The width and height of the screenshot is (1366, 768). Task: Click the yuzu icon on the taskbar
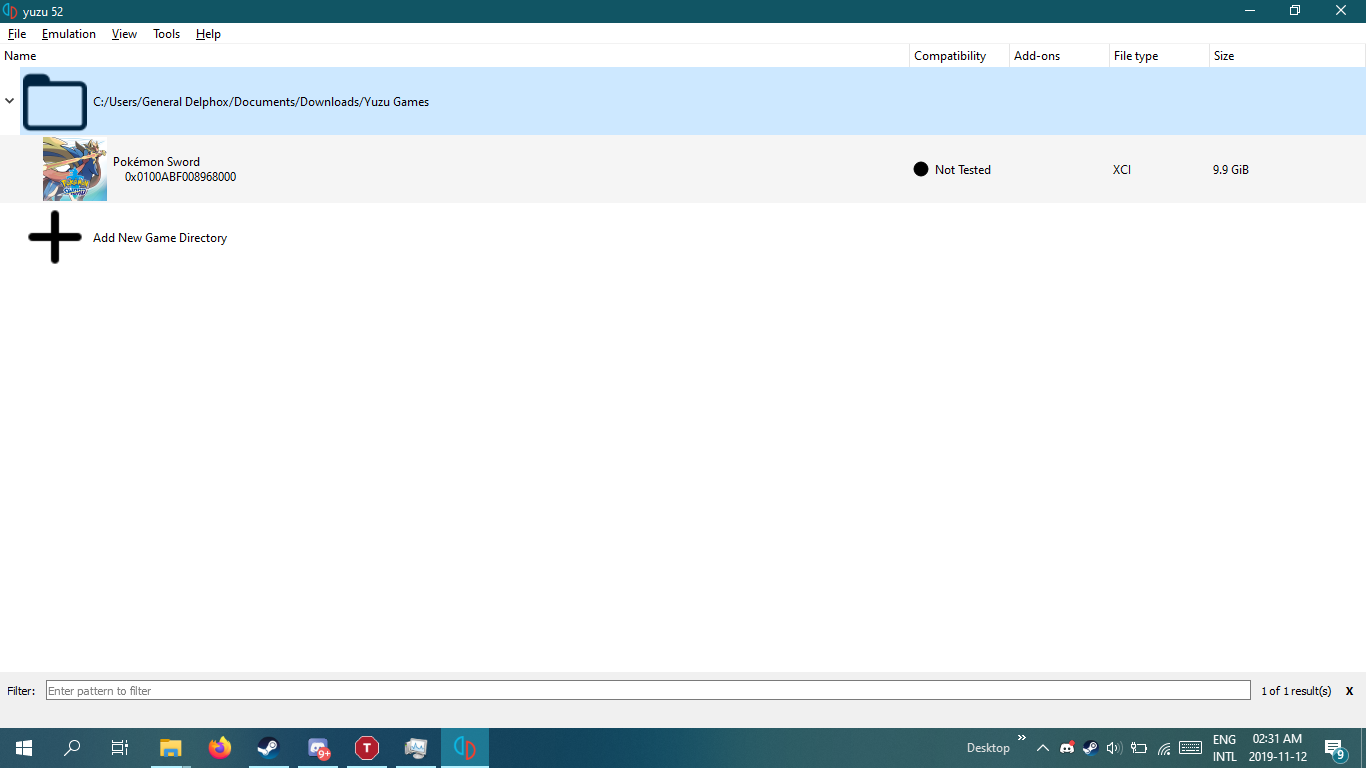tap(465, 748)
